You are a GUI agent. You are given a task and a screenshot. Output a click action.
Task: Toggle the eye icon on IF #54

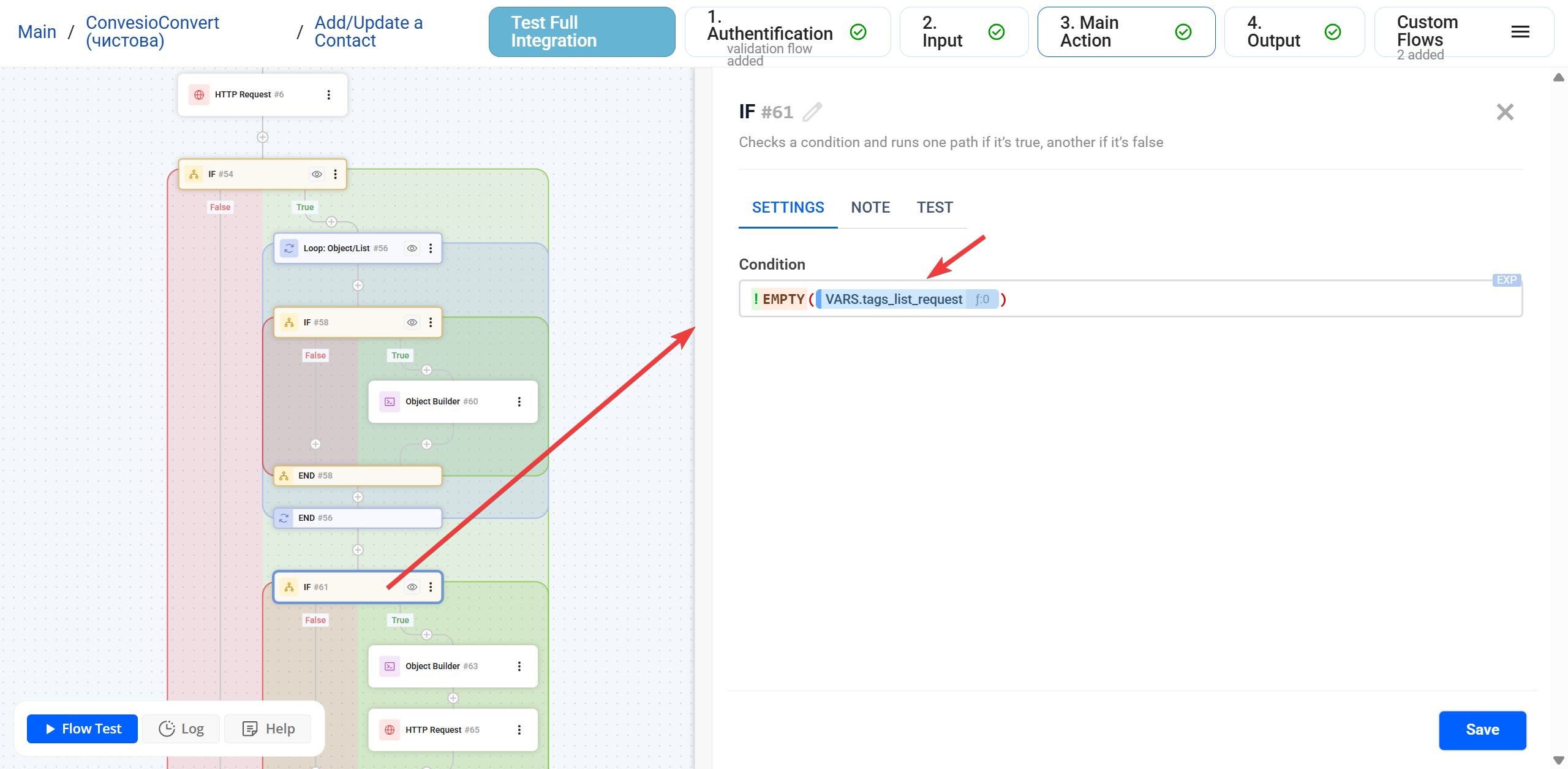(x=317, y=175)
